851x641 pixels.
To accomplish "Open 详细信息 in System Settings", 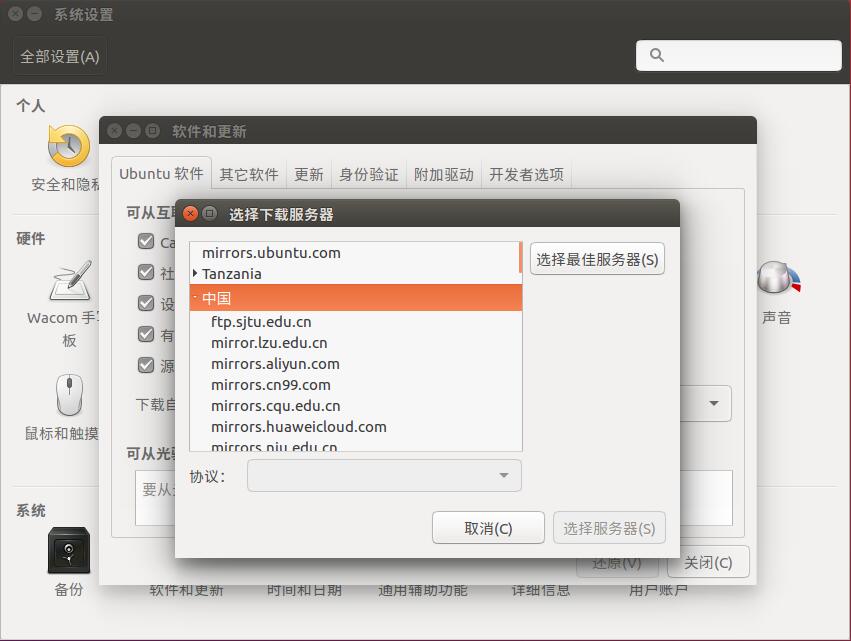I will coord(541,590).
